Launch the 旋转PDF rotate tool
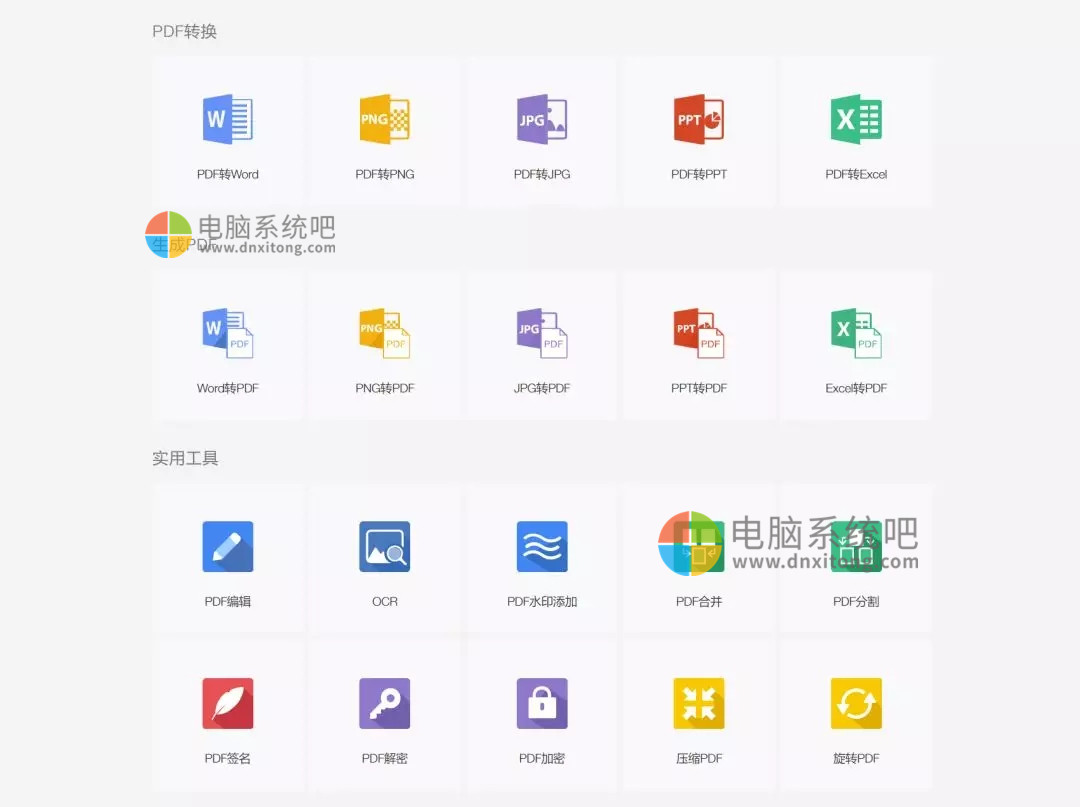Viewport: 1080px width, 807px height. 856,704
